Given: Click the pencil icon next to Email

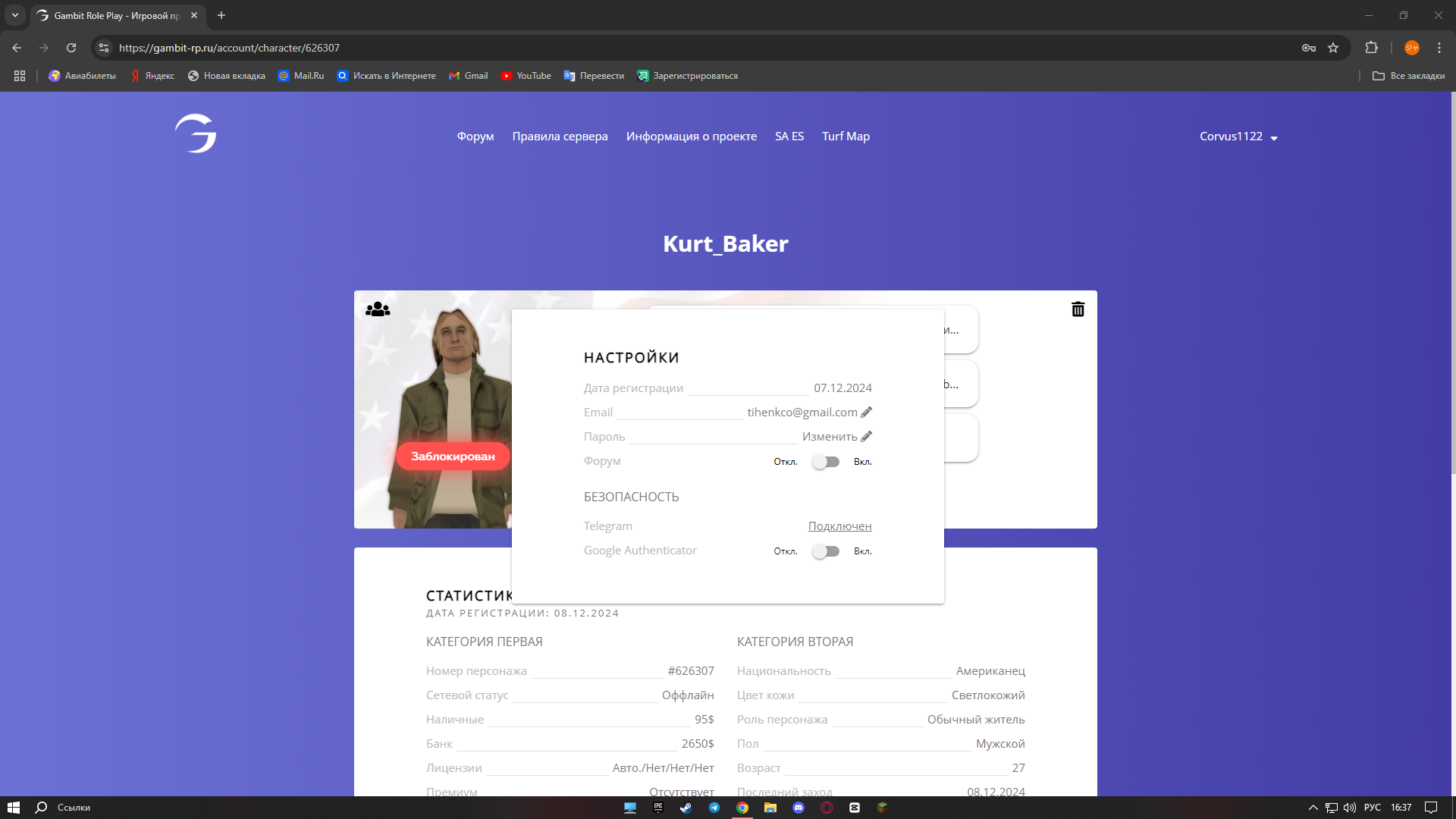Looking at the screenshot, I should 866,412.
